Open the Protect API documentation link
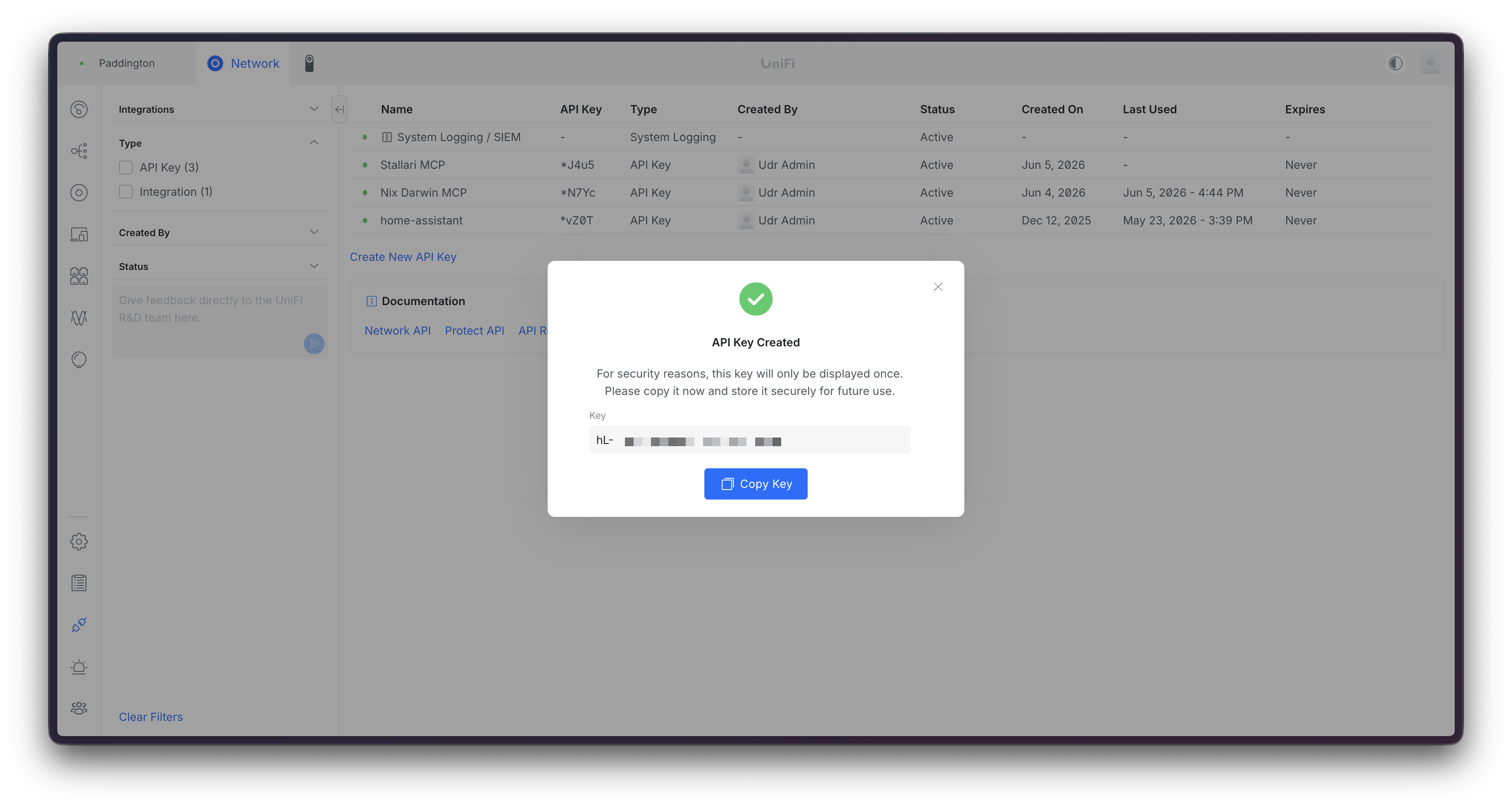 point(474,331)
